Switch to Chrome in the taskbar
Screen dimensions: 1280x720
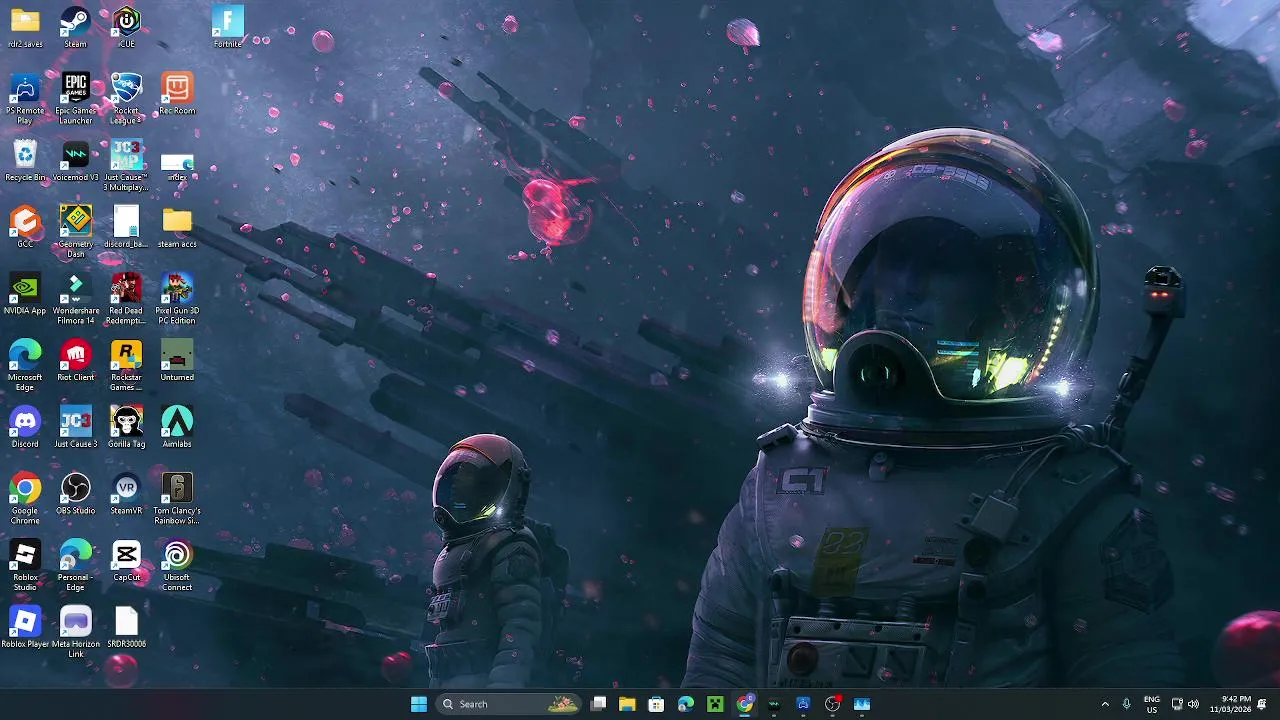(x=745, y=704)
